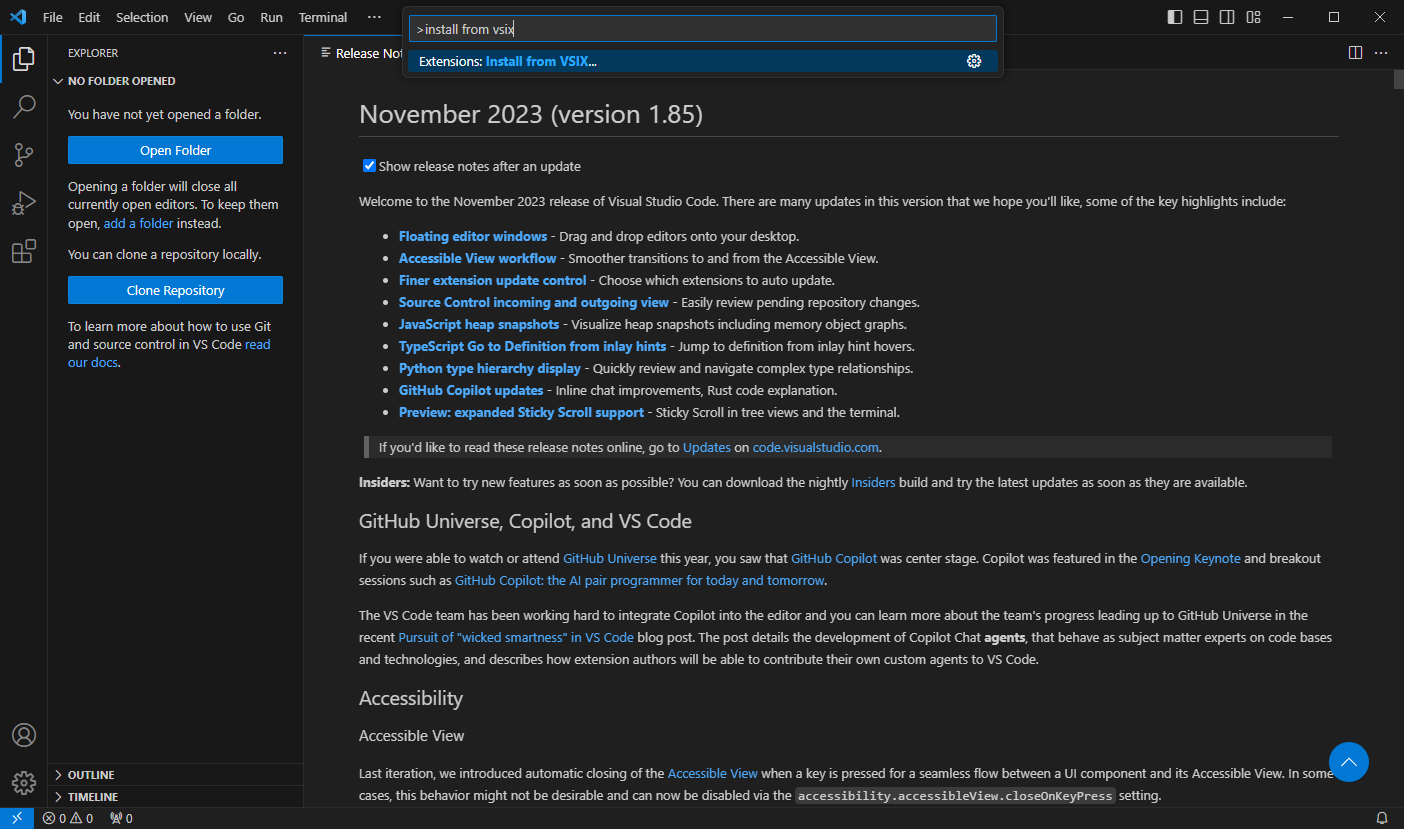Open the Search view in activity bar

coord(24,106)
